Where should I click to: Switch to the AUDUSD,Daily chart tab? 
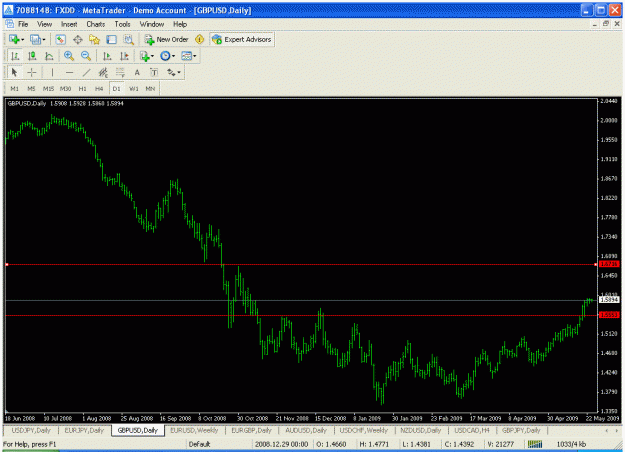[x=306, y=430]
